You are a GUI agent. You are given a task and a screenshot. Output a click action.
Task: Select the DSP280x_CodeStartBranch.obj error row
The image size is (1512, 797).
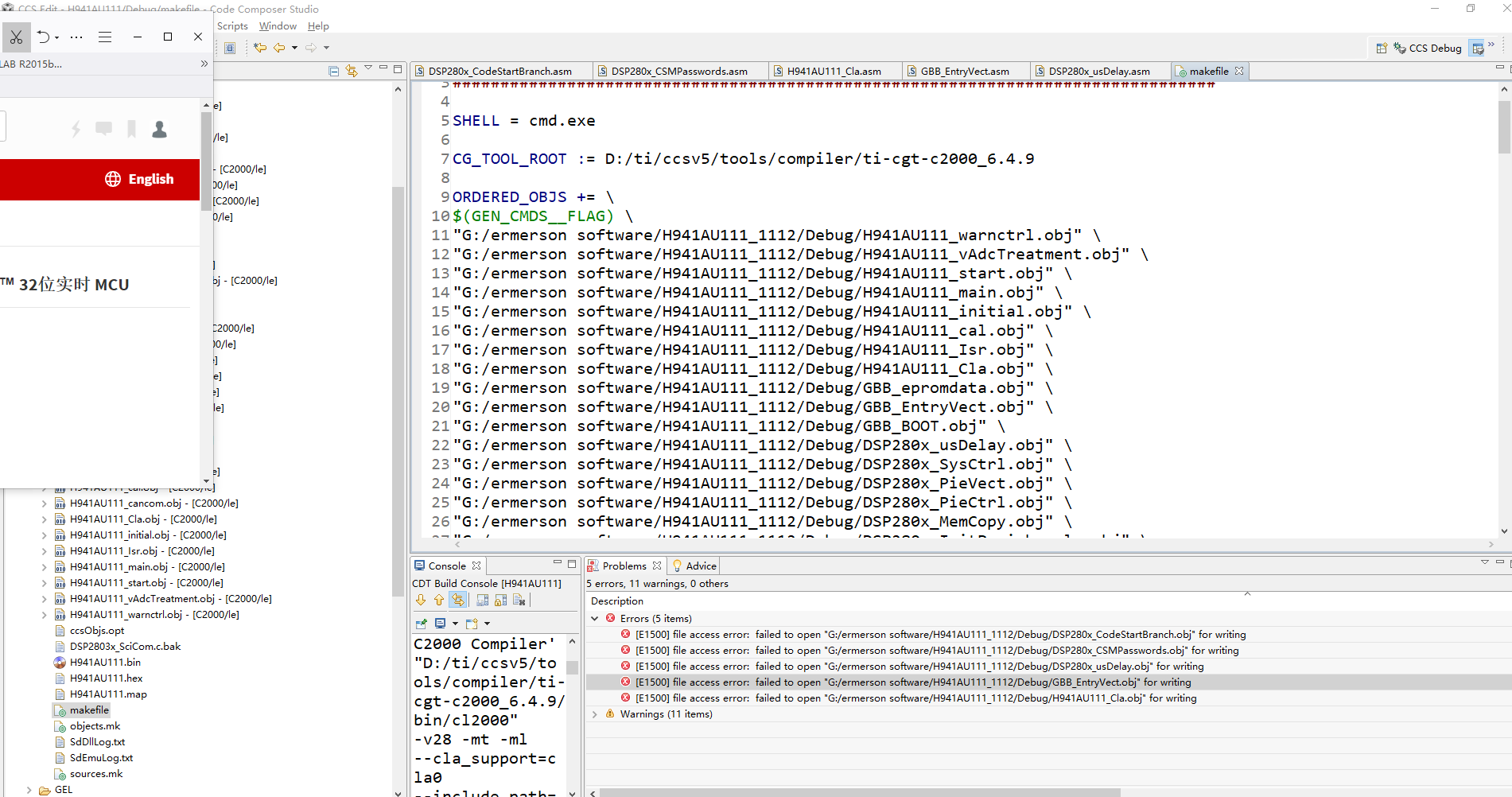(1048, 634)
